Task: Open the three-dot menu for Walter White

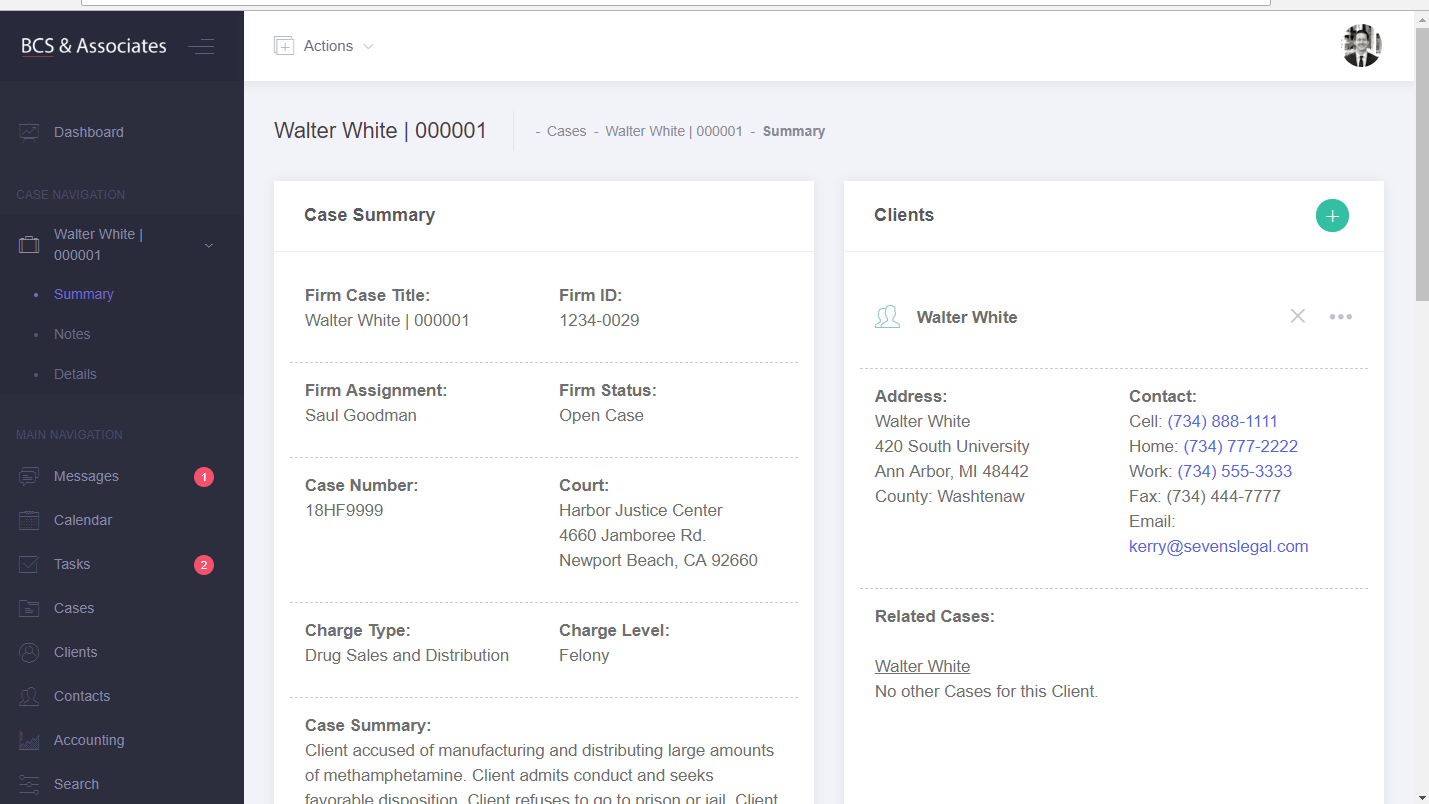Action: (x=1340, y=317)
